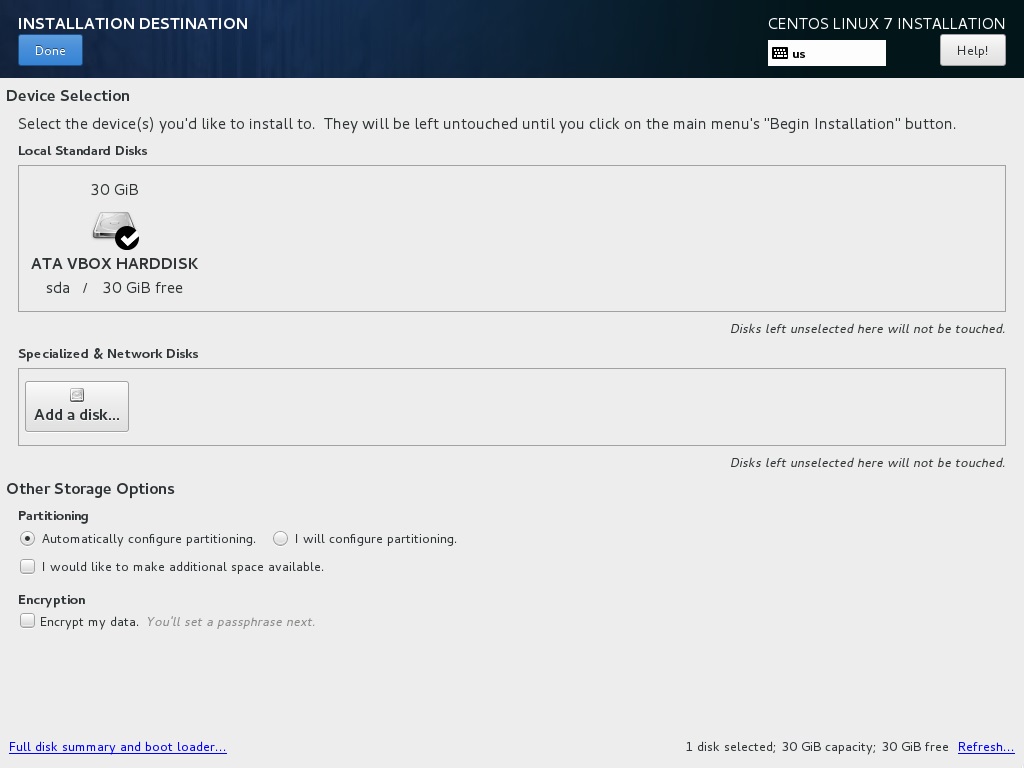Tick the Encrypt my data checkbox
This screenshot has height=768, width=1024.
pos(28,621)
